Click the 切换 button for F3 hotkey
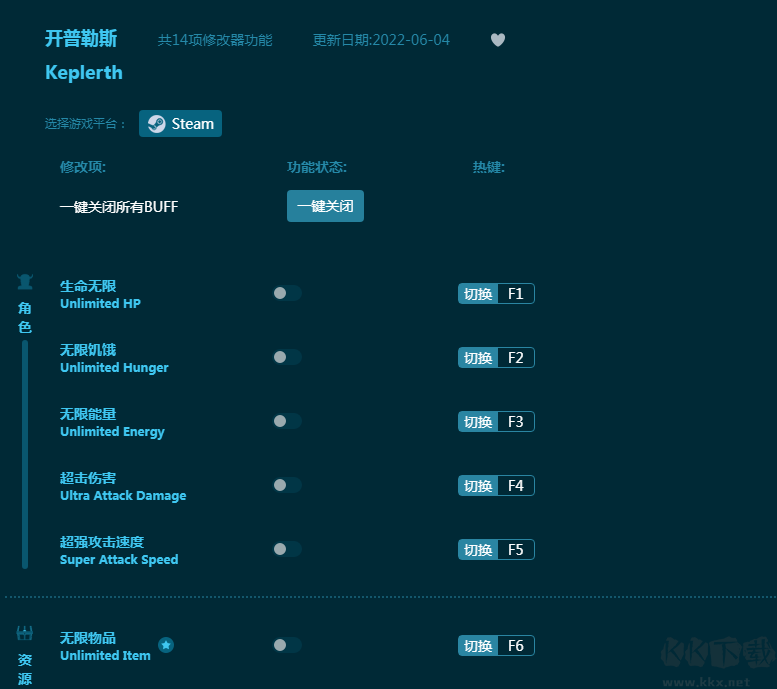Screen dimensions: 777x689 pyautogui.click(x=478, y=421)
